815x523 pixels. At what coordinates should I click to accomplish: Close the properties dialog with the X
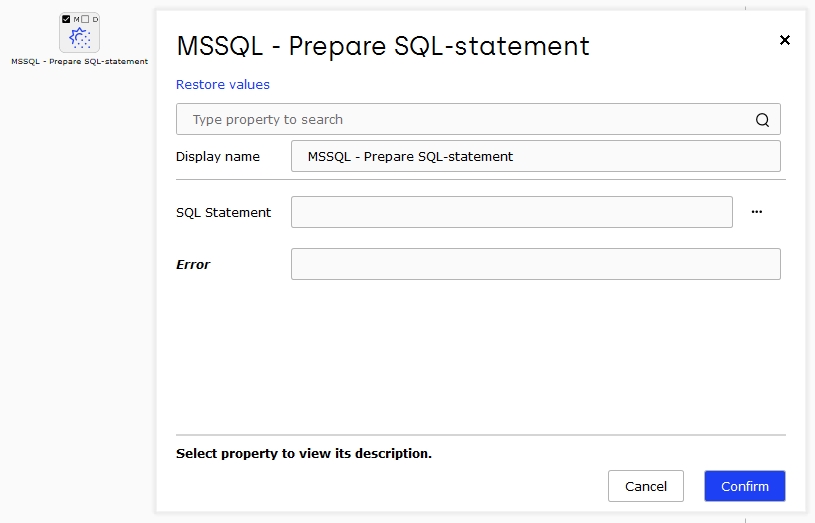click(785, 40)
